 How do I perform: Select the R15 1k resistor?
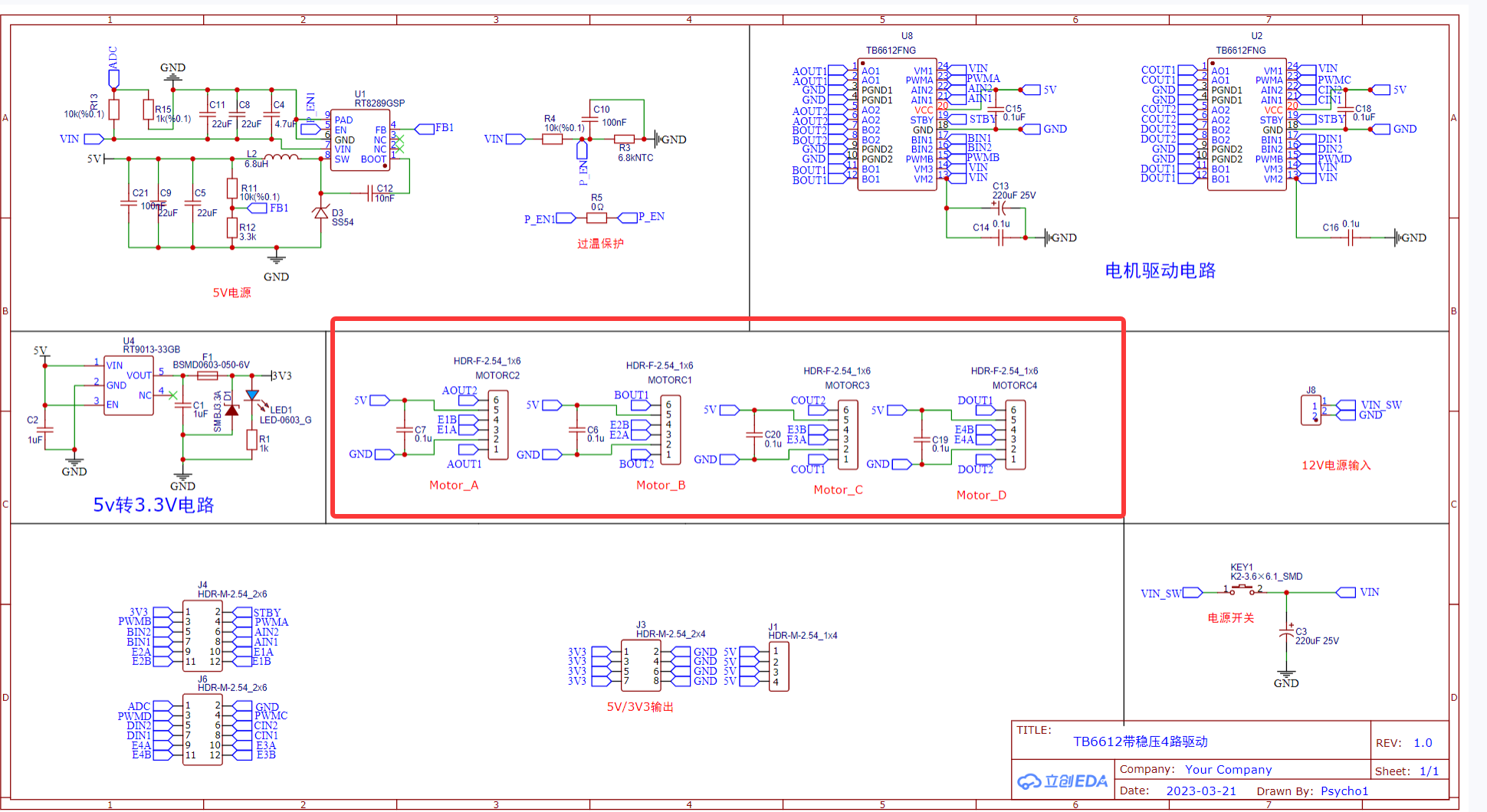click(148, 110)
